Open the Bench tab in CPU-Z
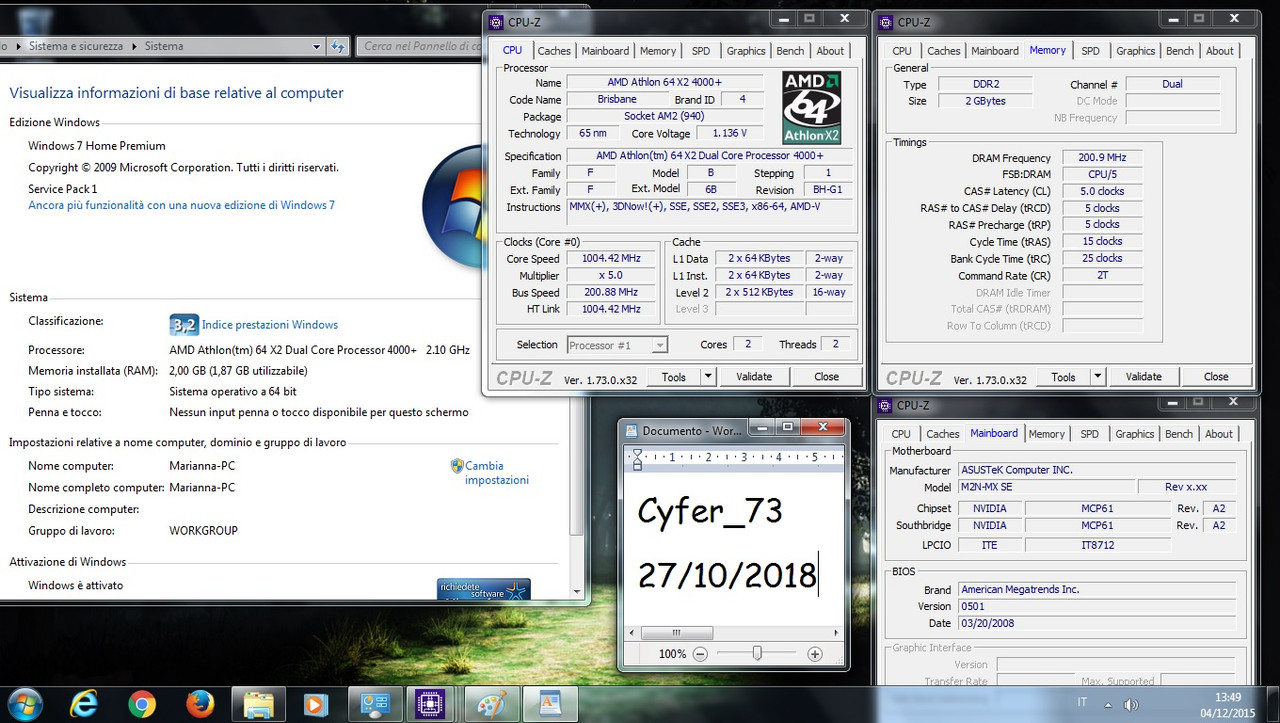The height and width of the screenshot is (723, 1280). click(790, 50)
